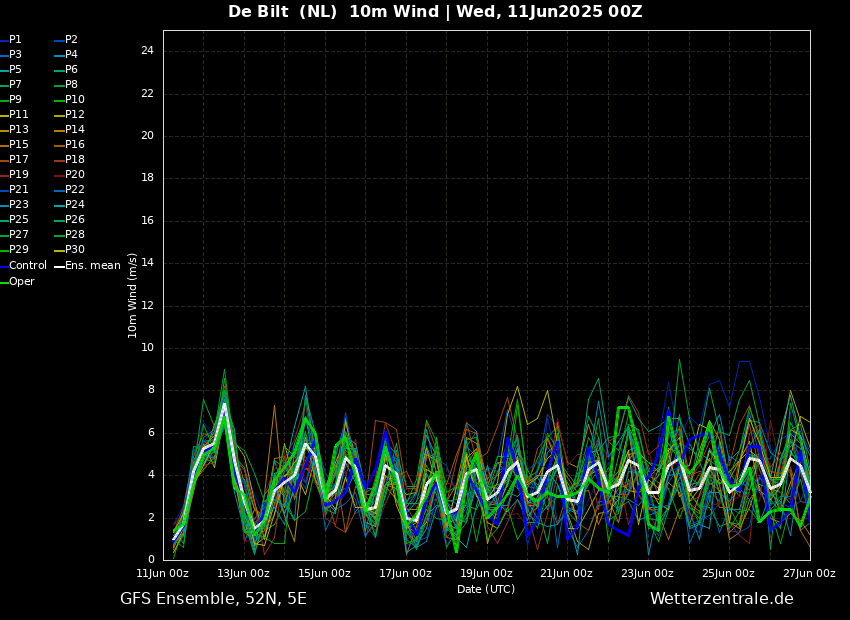The image size is (850, 620).
Task: Select the P12 legend label
Action: pos(75,115)
